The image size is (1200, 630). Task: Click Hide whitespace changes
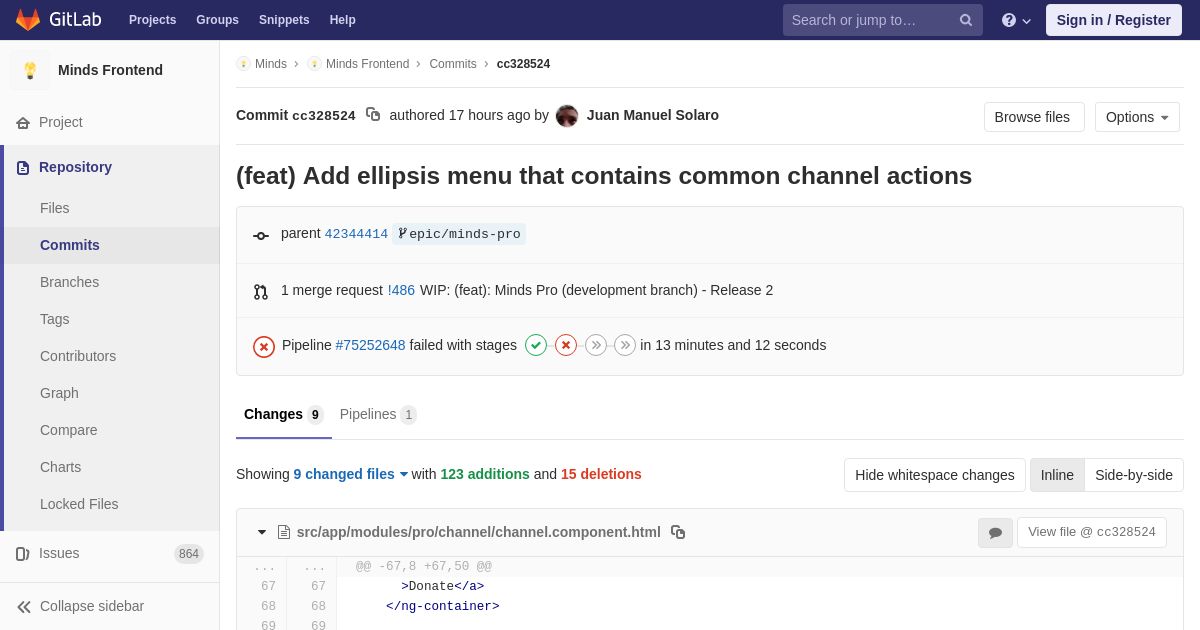(935, 475)
